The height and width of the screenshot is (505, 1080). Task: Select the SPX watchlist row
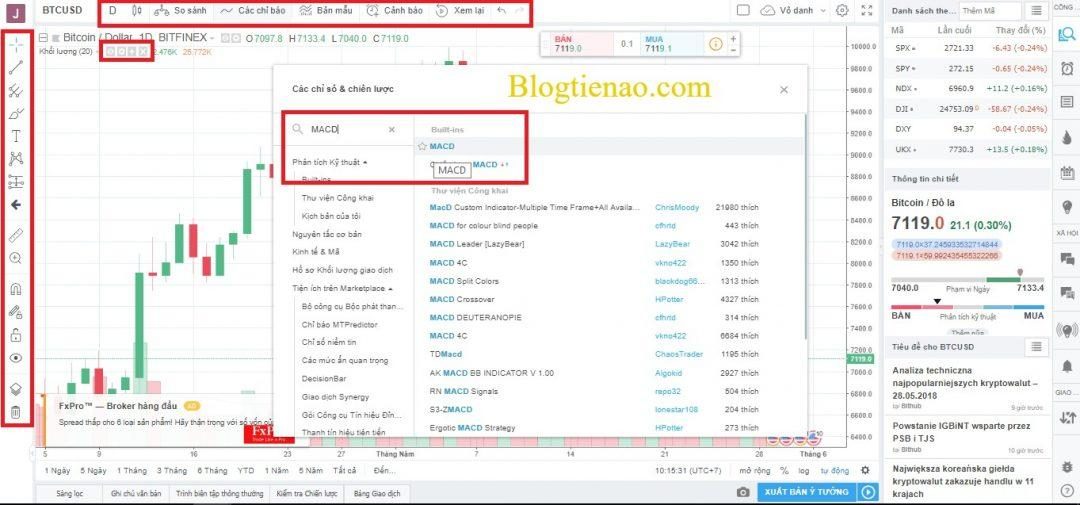pyautogui.click(x=969, y=48)
